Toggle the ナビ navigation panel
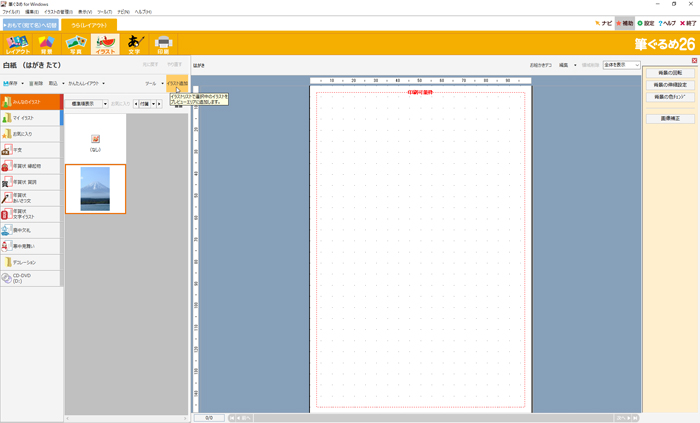 click(x=603, y=22)
